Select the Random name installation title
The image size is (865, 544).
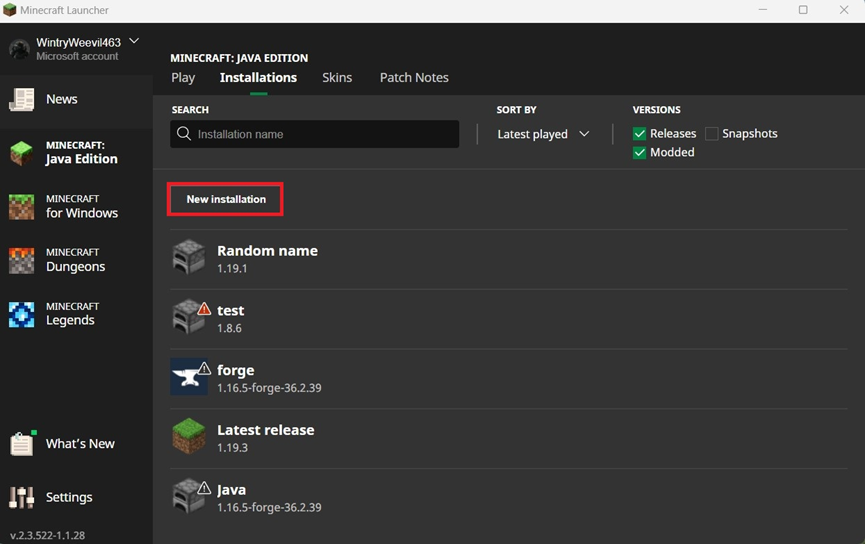[268, 251]
